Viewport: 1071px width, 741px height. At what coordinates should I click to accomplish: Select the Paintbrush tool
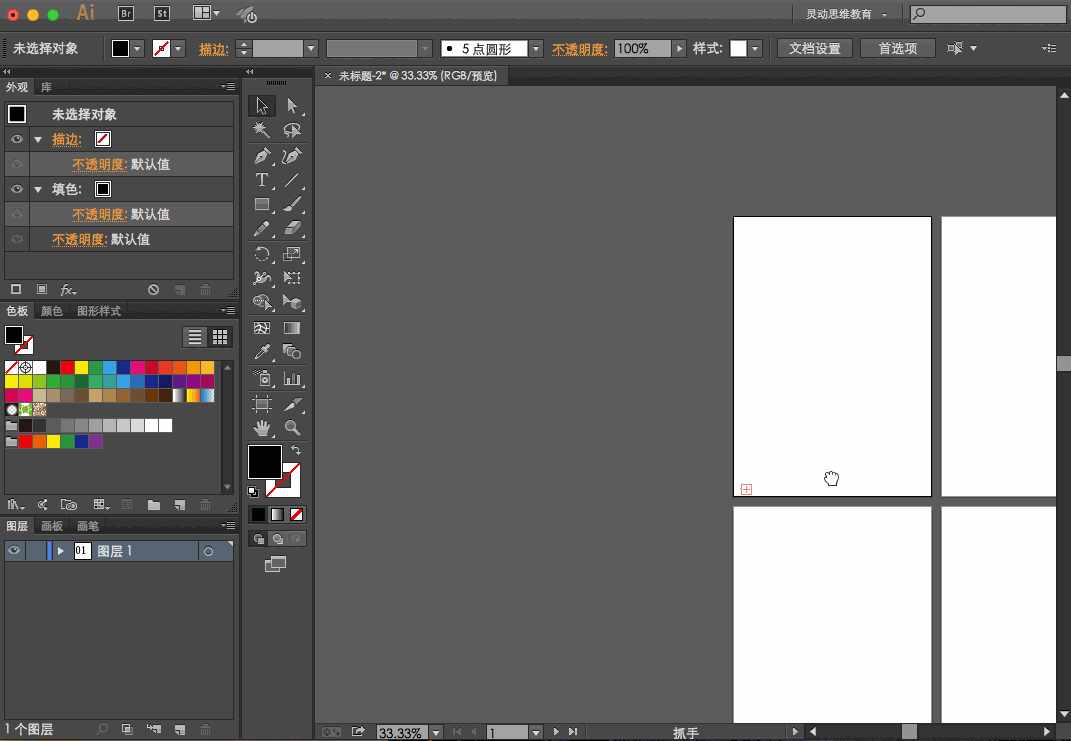point(292,204)
